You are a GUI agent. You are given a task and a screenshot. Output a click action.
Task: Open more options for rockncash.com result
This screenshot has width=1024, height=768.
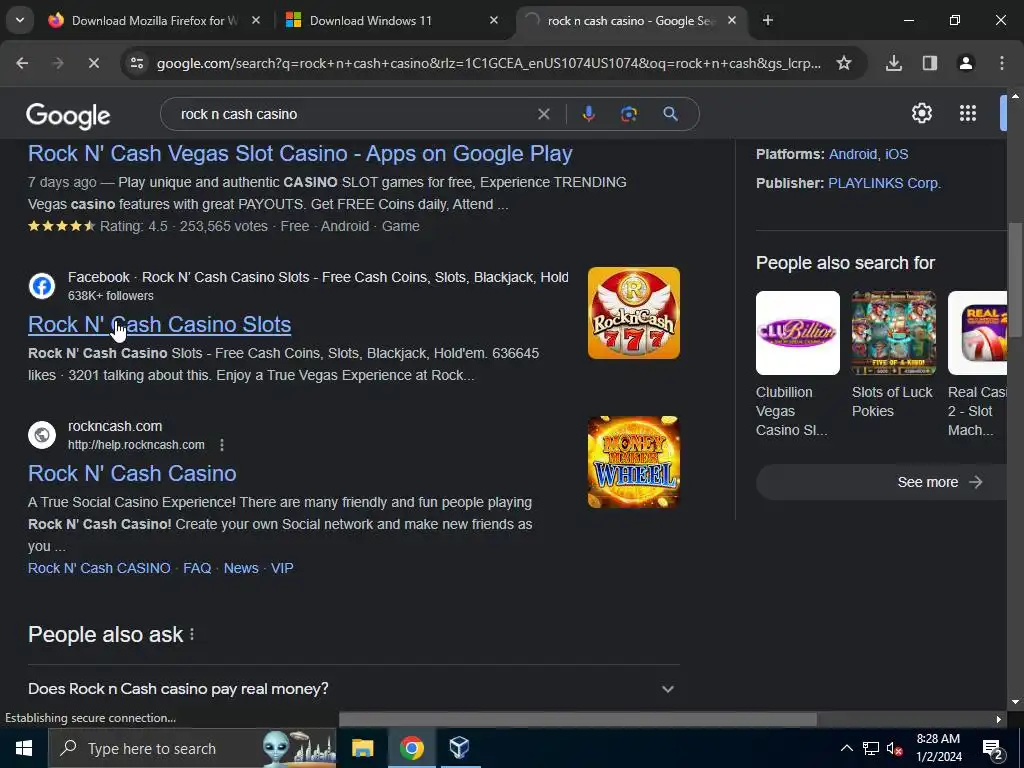(222, 445)
